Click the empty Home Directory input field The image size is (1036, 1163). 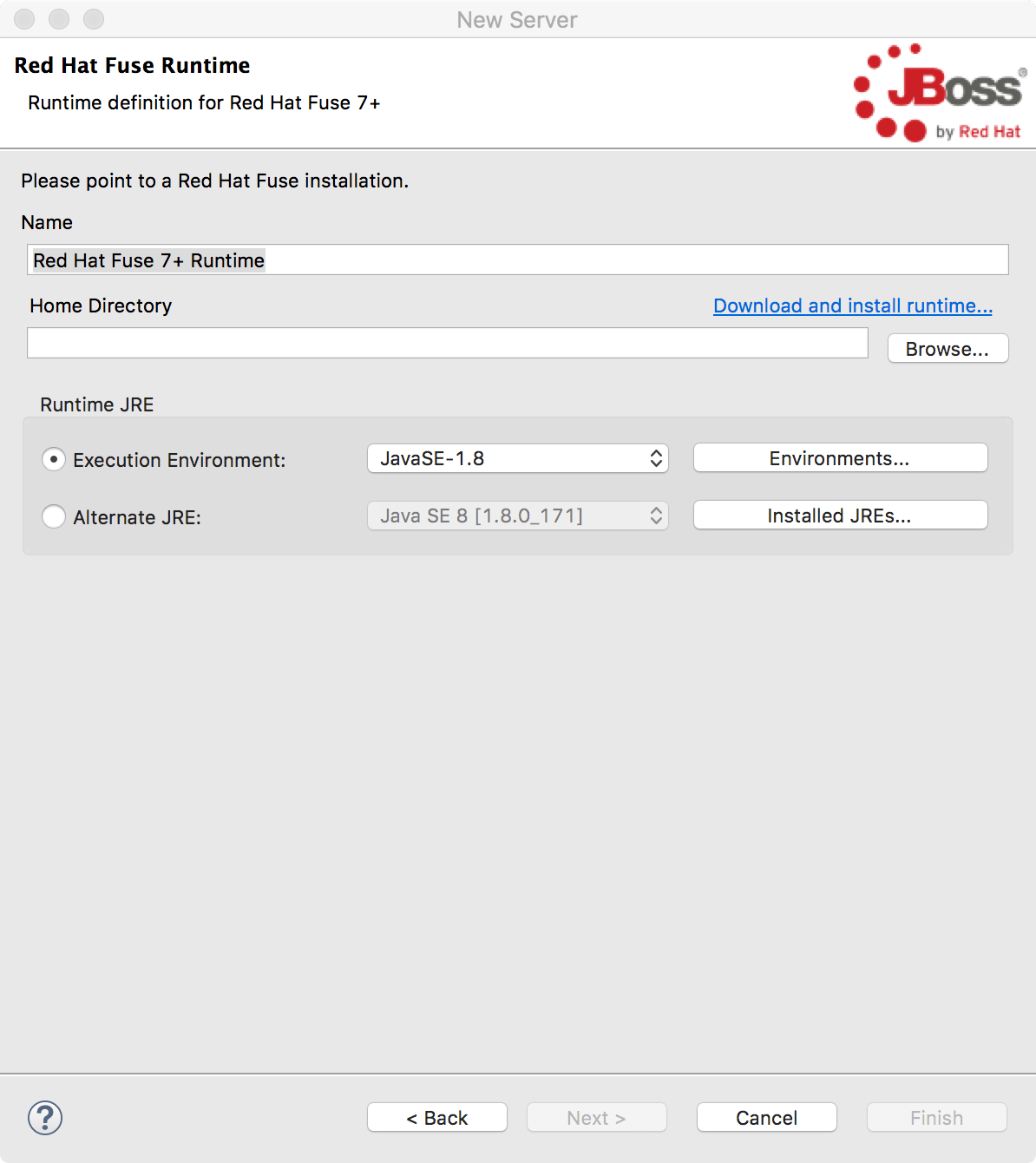click(x=447, y=343)
